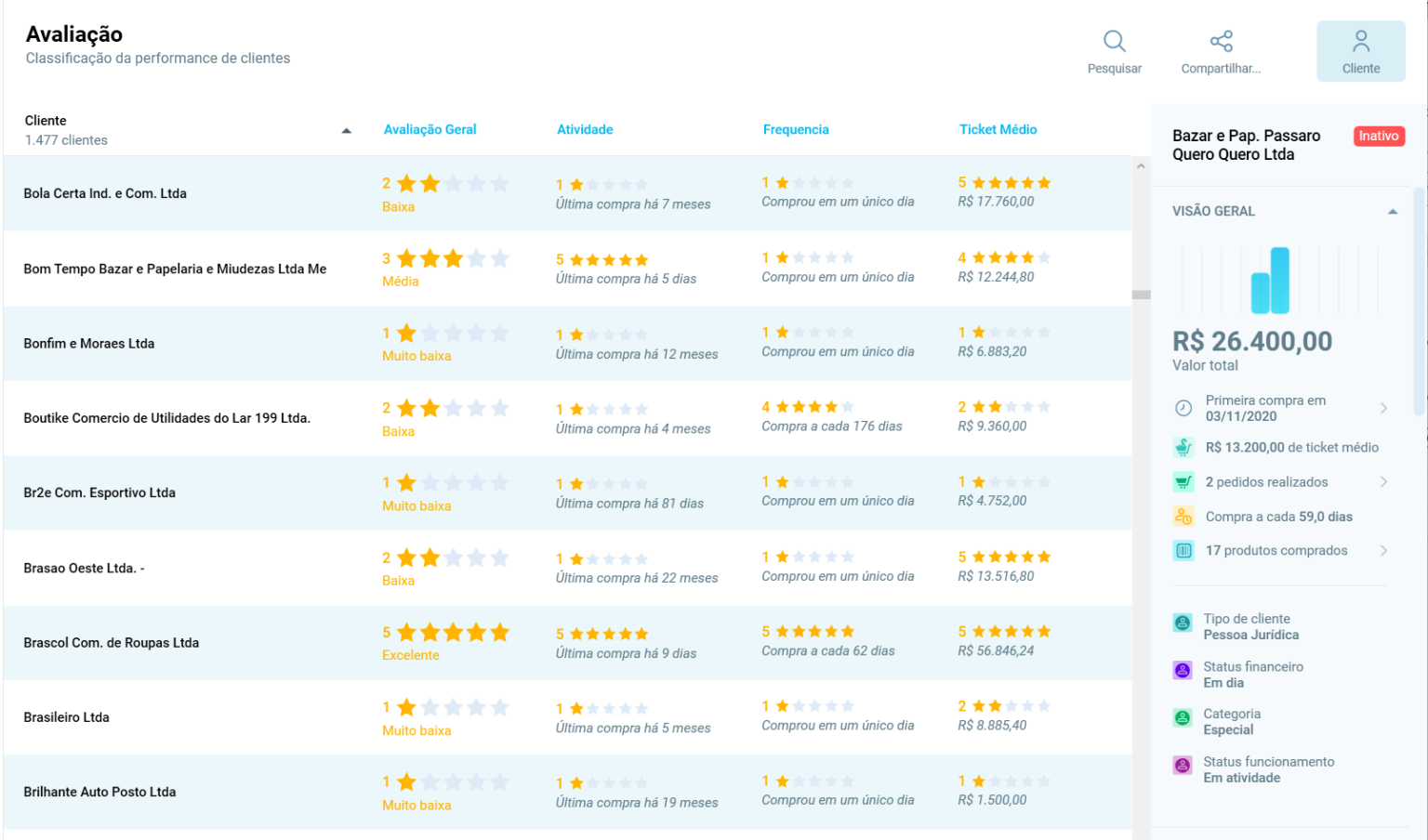Select the Frequencia column header
Screen dimensions: 1428x840
[796, 129]
